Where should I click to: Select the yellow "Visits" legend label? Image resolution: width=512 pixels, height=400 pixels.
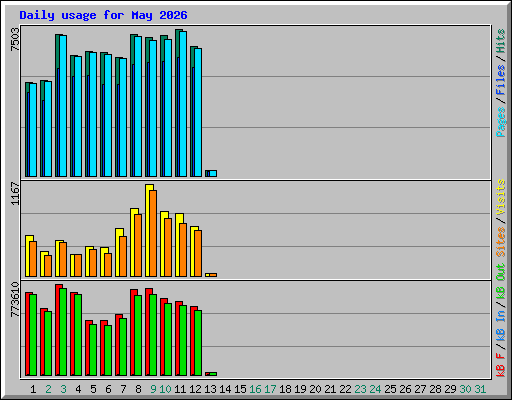500,198
